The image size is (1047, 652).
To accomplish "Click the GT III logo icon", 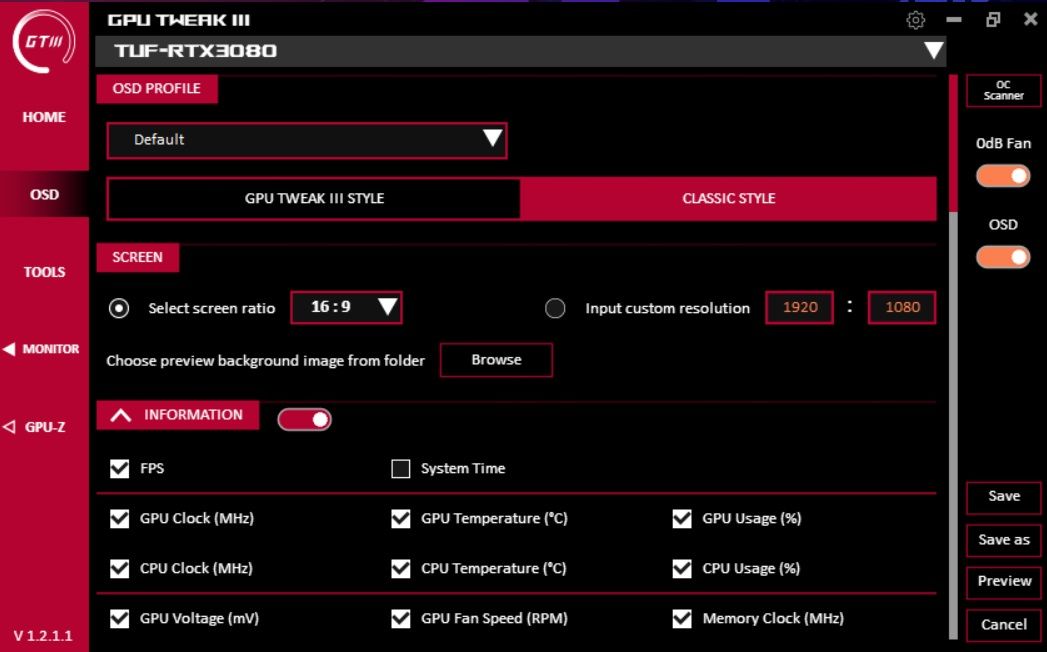I will click(44, 41).
